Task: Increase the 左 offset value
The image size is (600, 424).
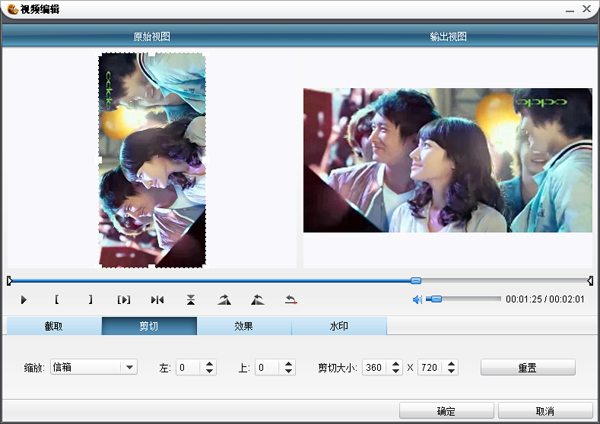Action: pyautogui.click(x=209, y=364)
